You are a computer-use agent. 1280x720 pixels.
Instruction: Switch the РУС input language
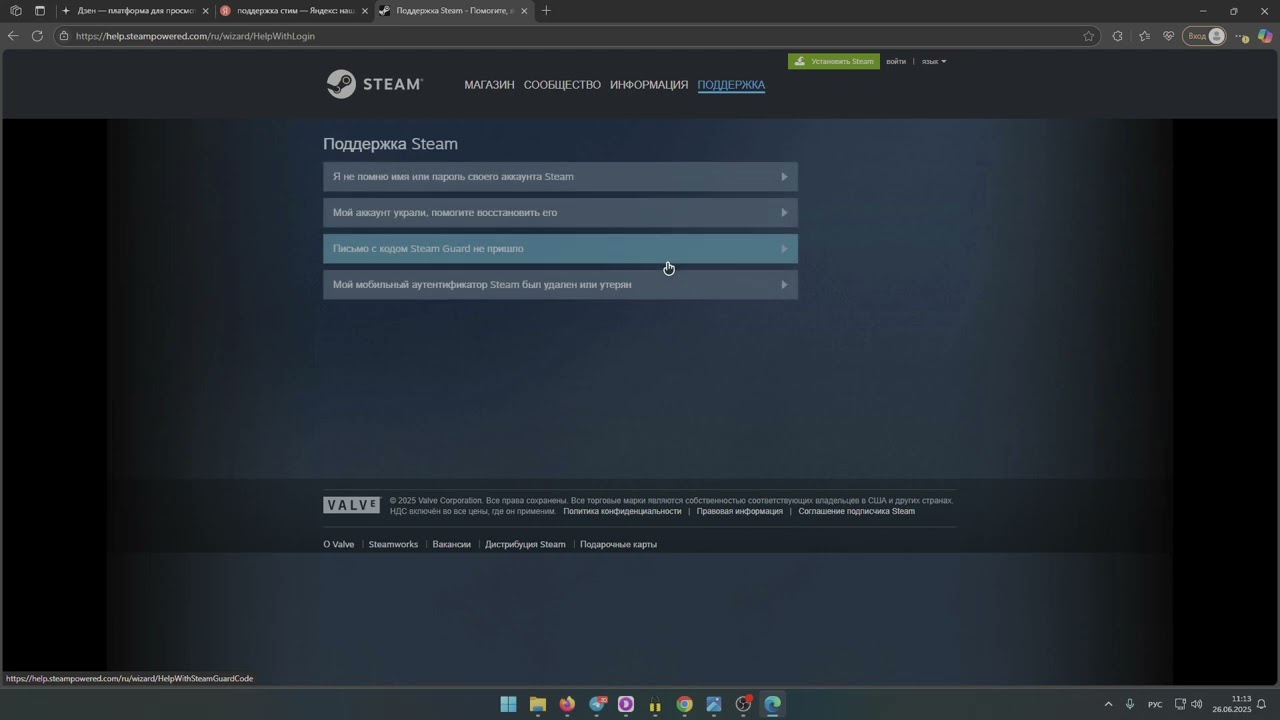click(x=1155, y=704)
